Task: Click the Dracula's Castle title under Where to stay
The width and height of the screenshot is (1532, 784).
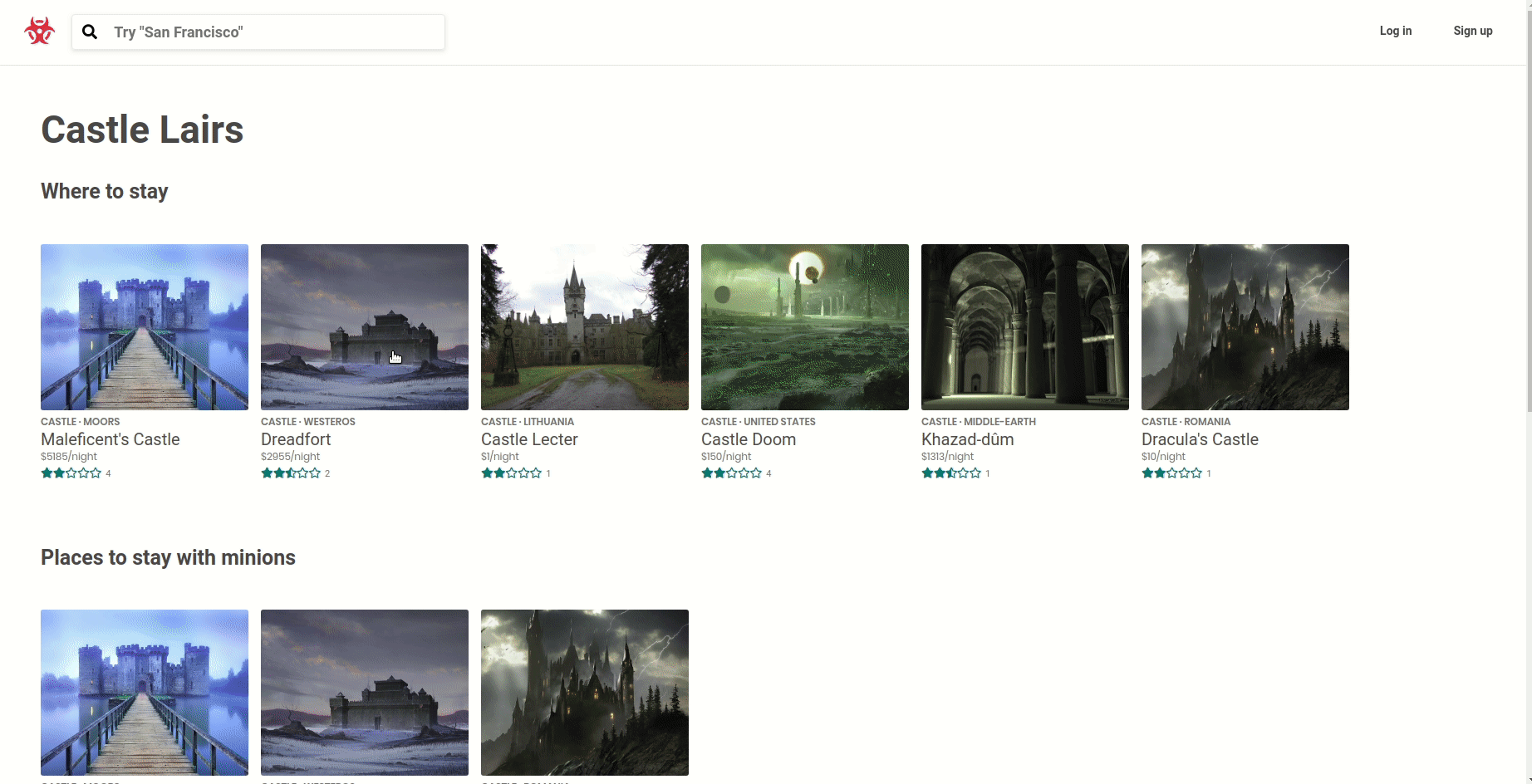Action: click(x=1200, y=439)
